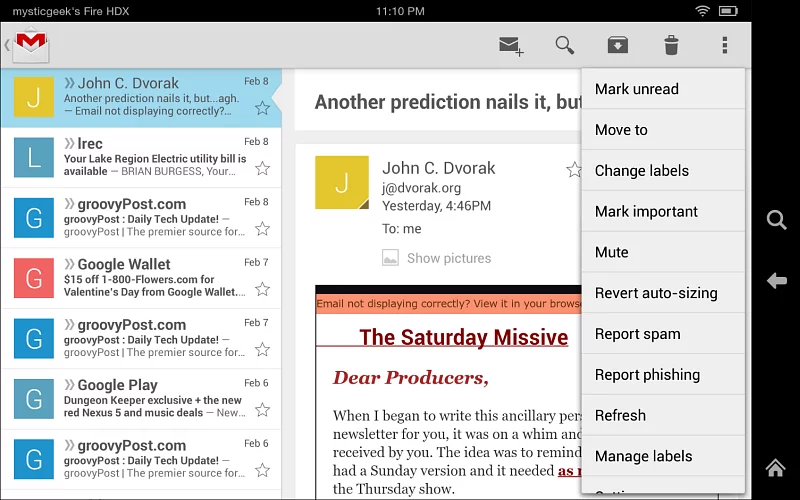This screenshot has width=800, height=500.
Task: Tap the L avatar for lrec
Action: click(x=34, y=157)
